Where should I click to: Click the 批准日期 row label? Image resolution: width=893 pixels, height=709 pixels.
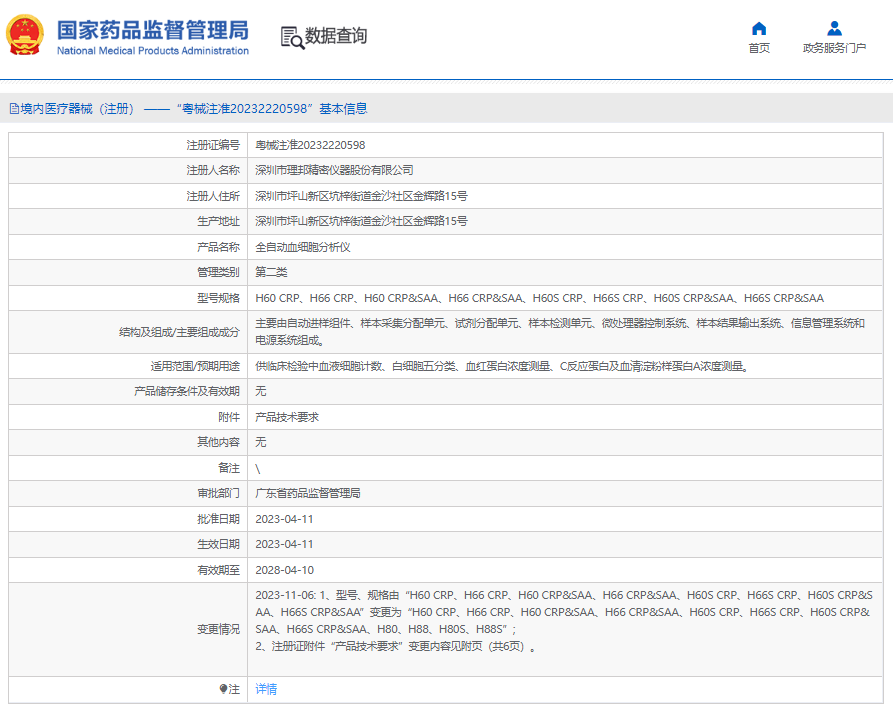click(x=219, y=519)
